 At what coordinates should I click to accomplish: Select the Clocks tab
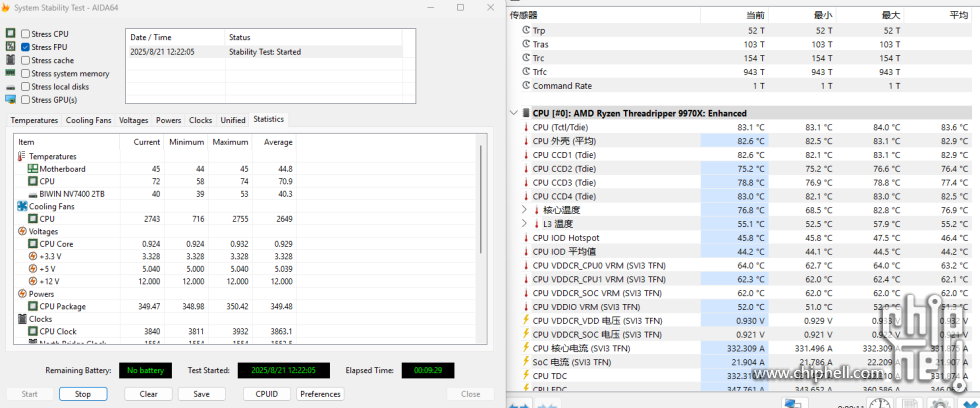pyautogui.click(x=201, y=120)
